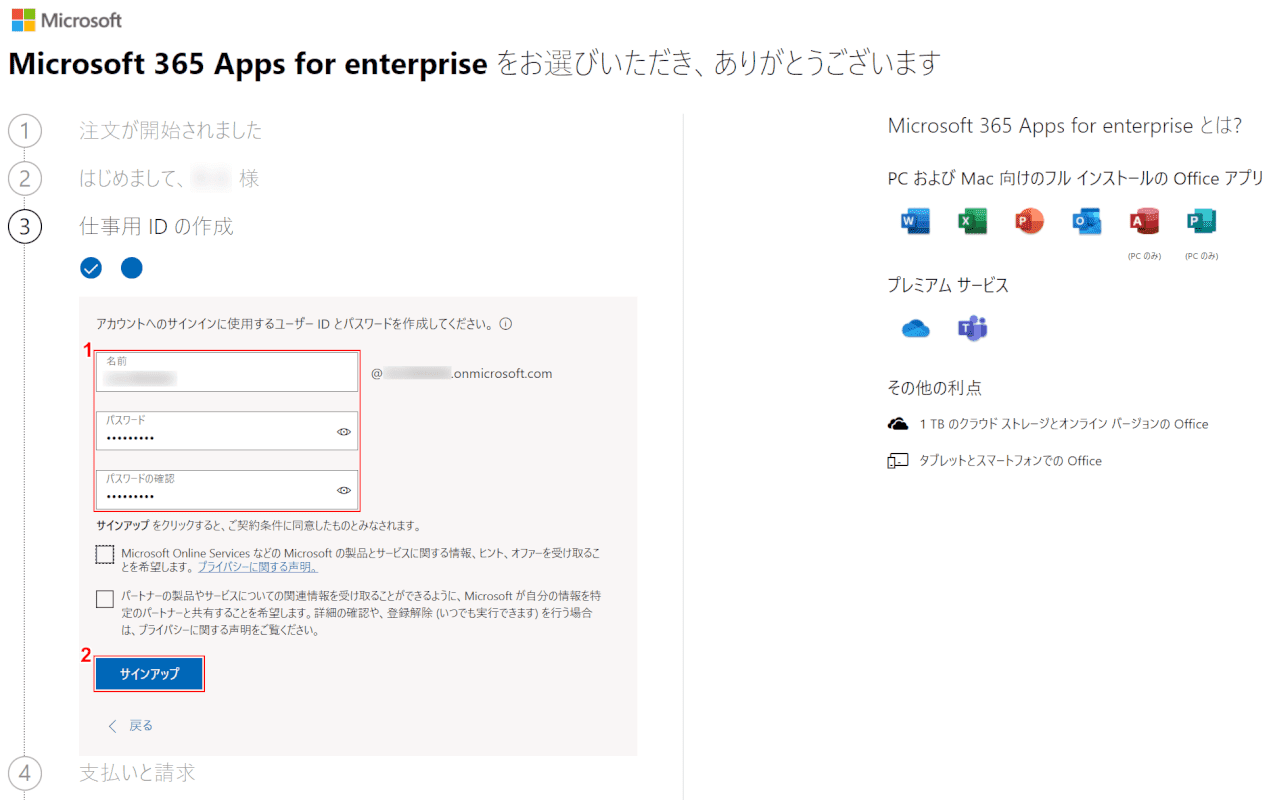Viewport: 1273px width, 800px height.
Task: Click the Word app icon
Action: click(x=915, y=221)
